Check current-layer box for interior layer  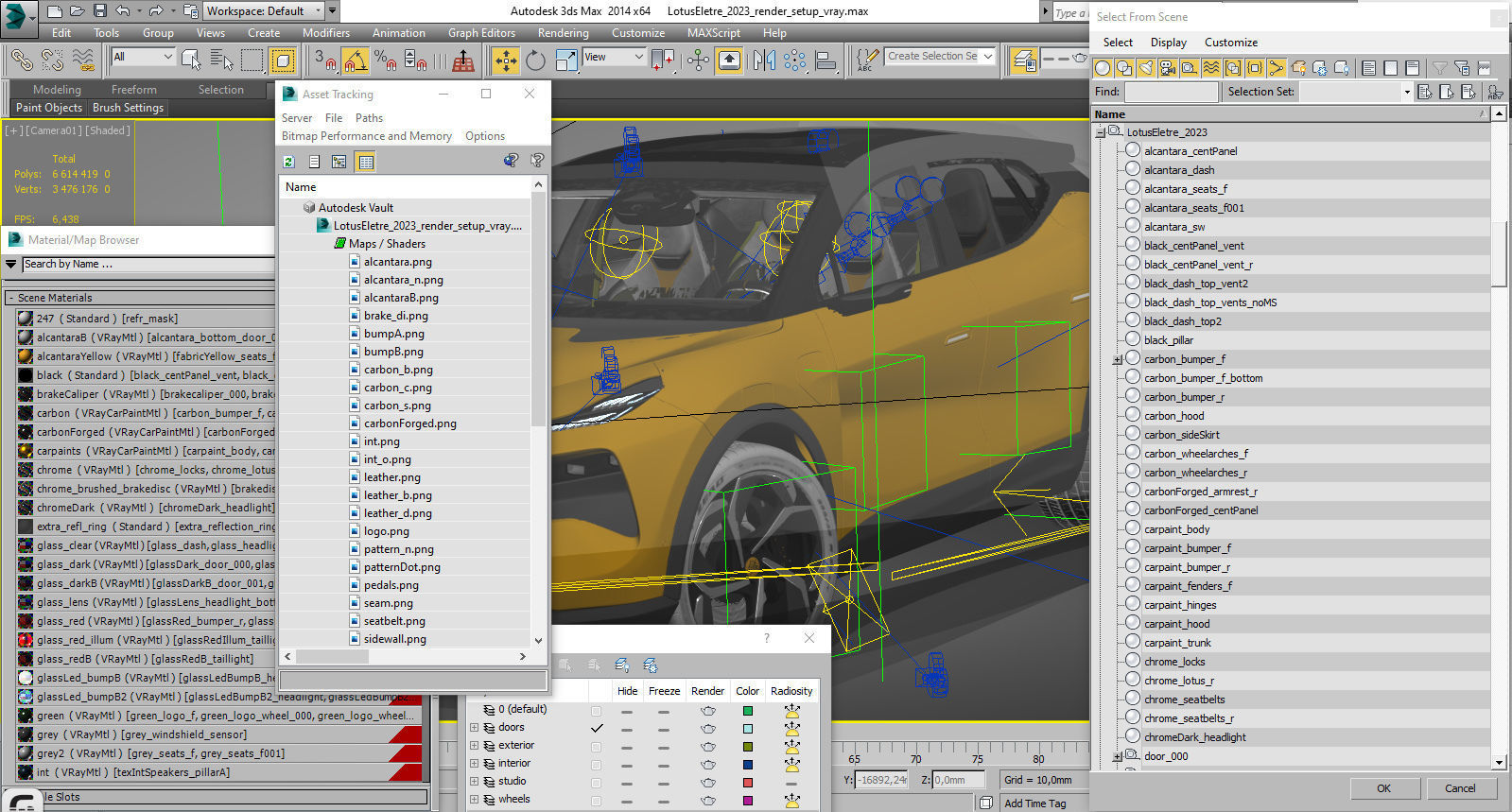pos(596,764)
